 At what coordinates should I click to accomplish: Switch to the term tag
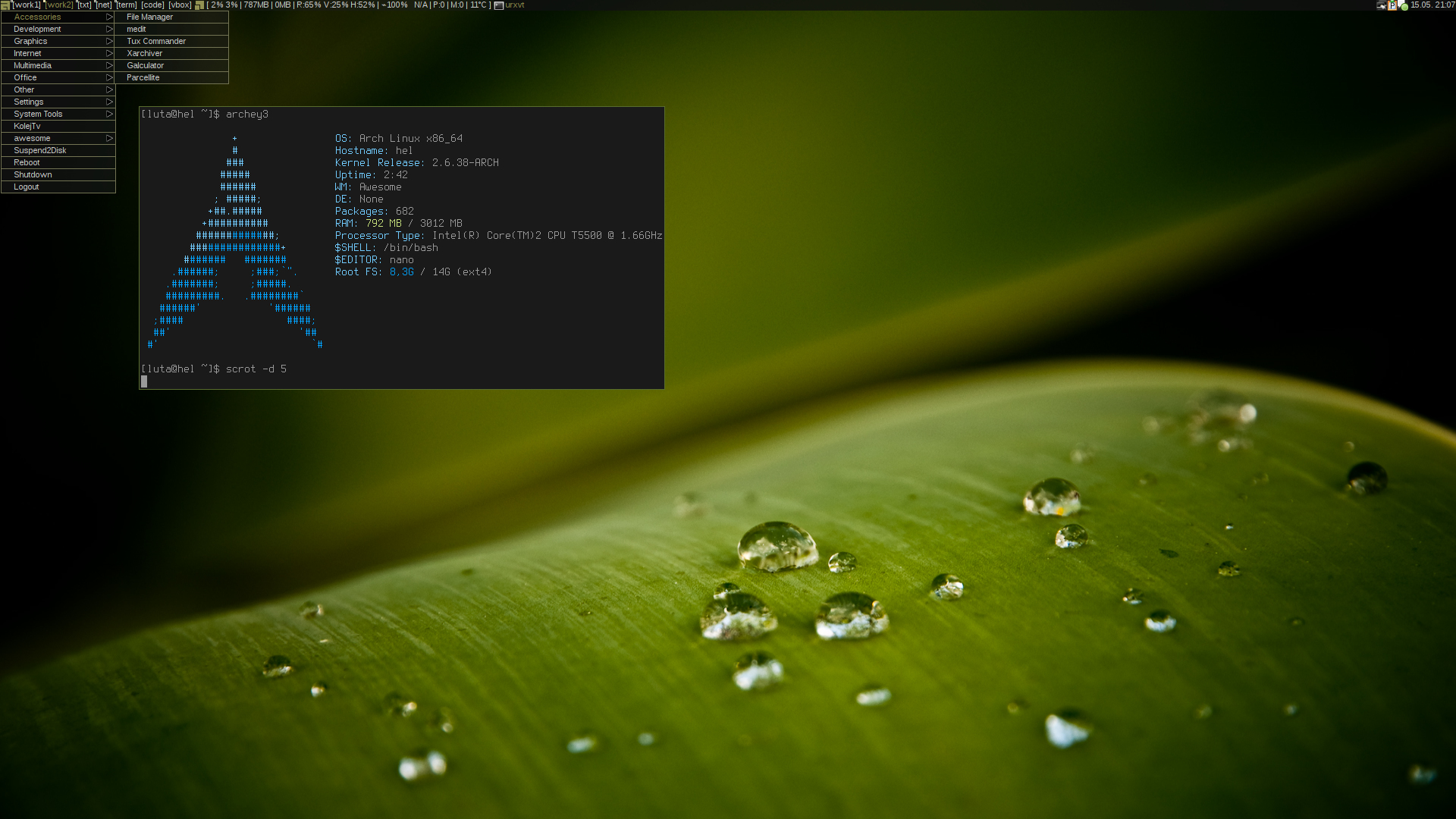[x=127, y=5]
